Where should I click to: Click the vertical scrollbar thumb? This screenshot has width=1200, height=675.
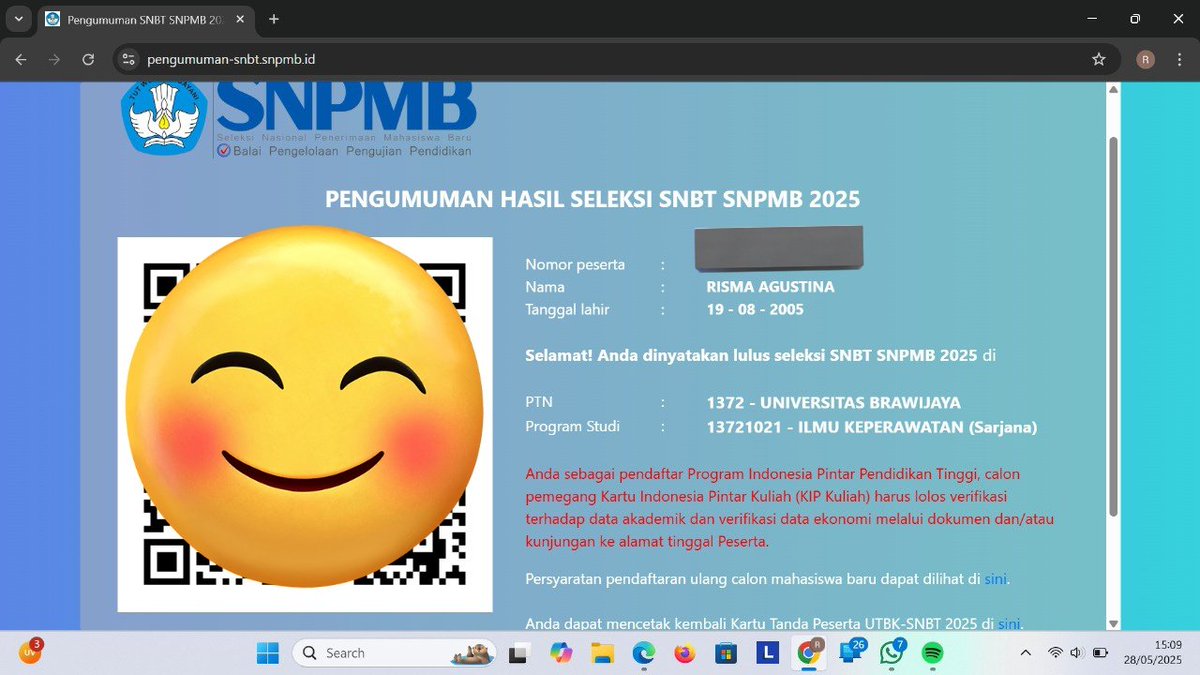1114,327
